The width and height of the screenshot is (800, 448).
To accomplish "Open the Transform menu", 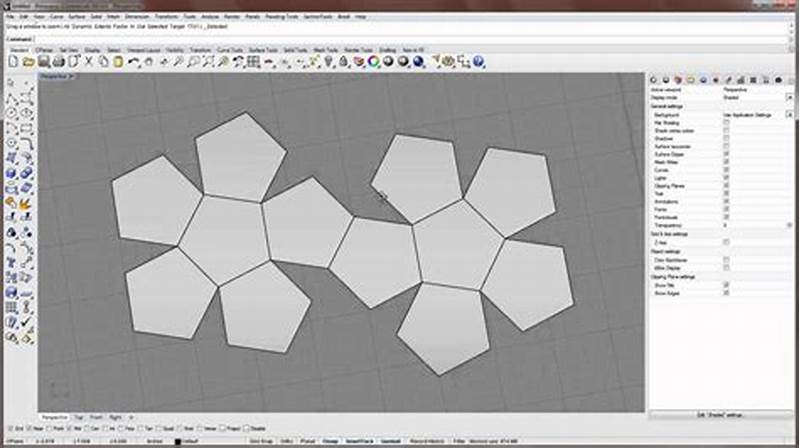I will tap(166, 17).
